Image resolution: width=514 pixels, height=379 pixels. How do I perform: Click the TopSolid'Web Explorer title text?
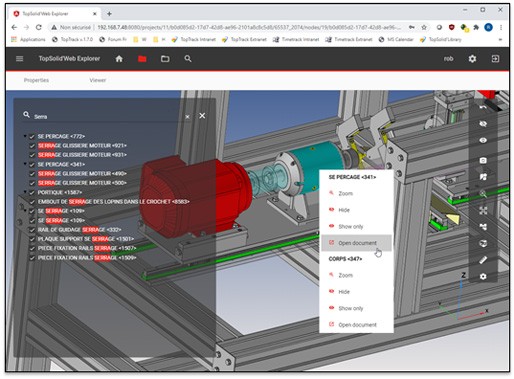coord(69,59)
